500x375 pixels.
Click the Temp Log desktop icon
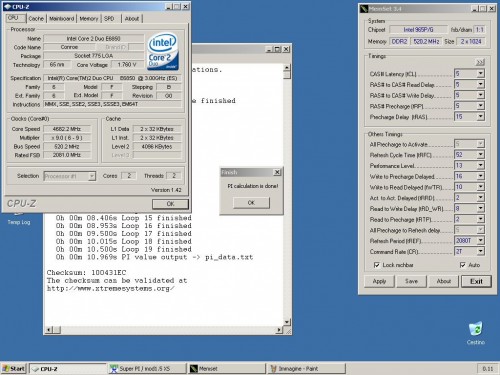click(x=19, y=219)
